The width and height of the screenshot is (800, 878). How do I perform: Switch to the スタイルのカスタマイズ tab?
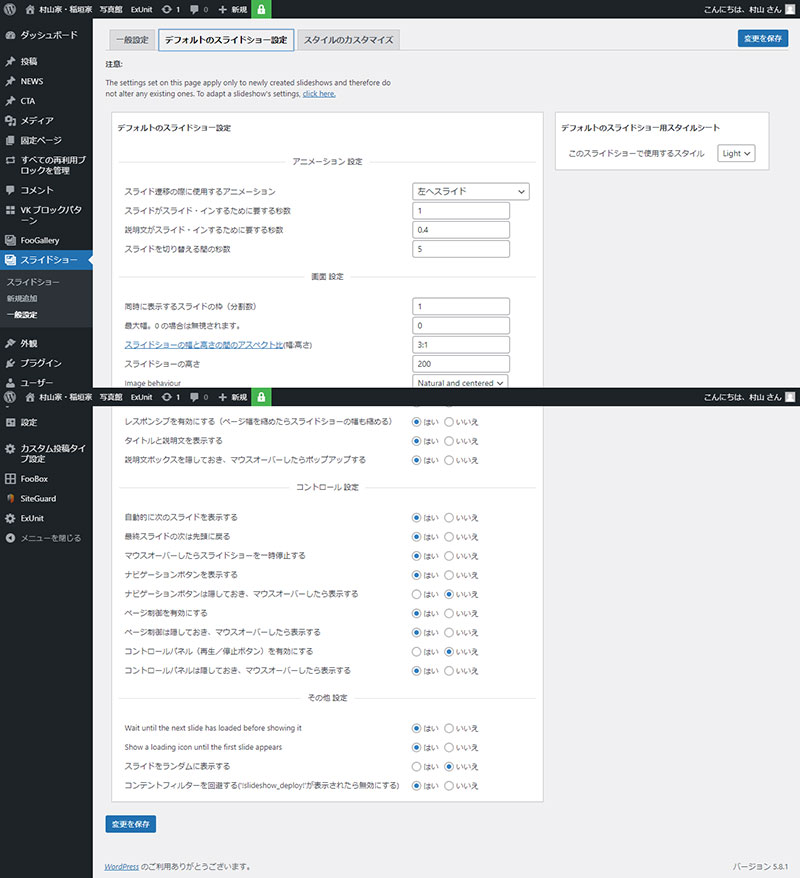pos(348,40)
